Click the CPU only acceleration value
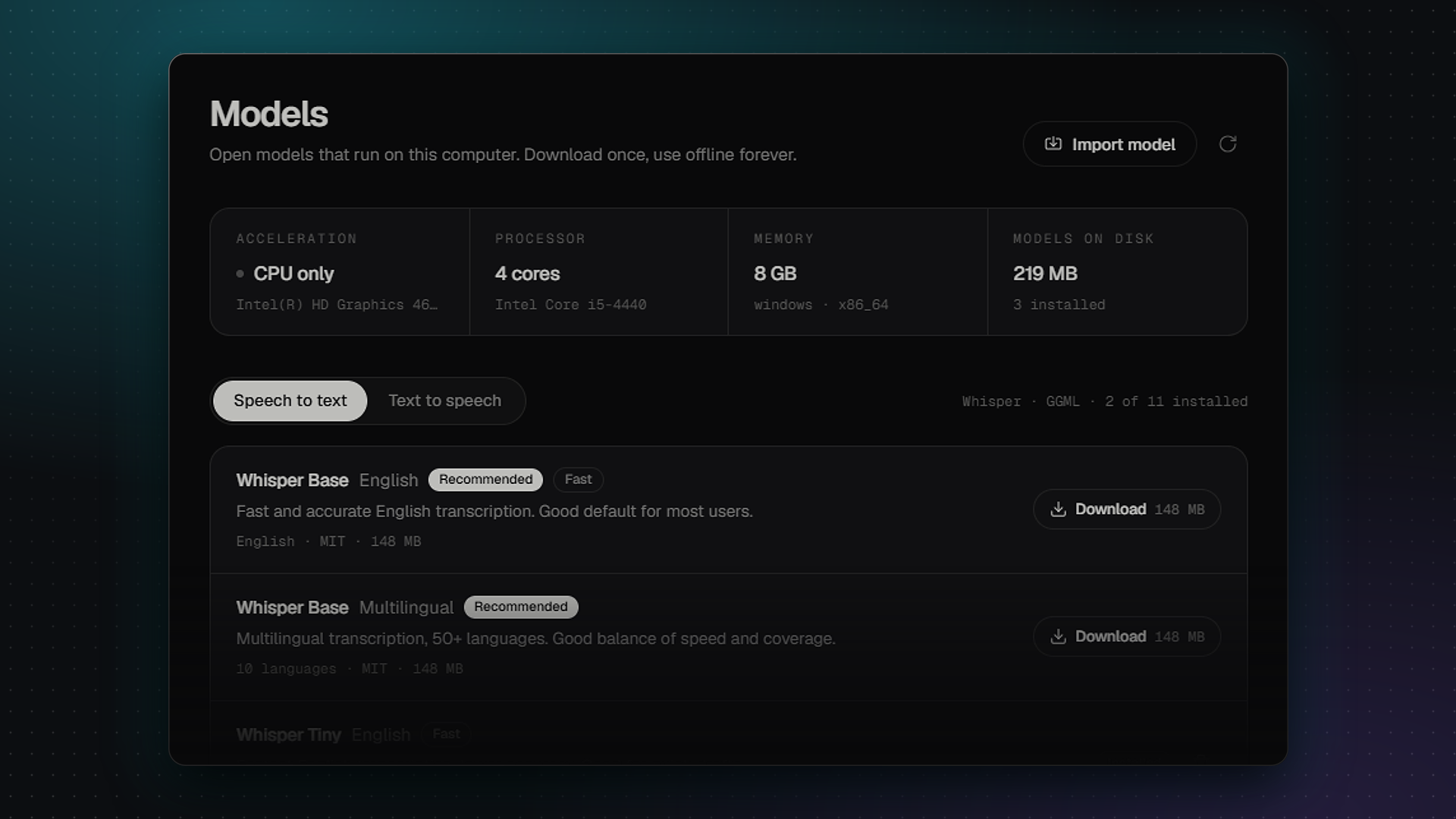 tap(293, 274)
